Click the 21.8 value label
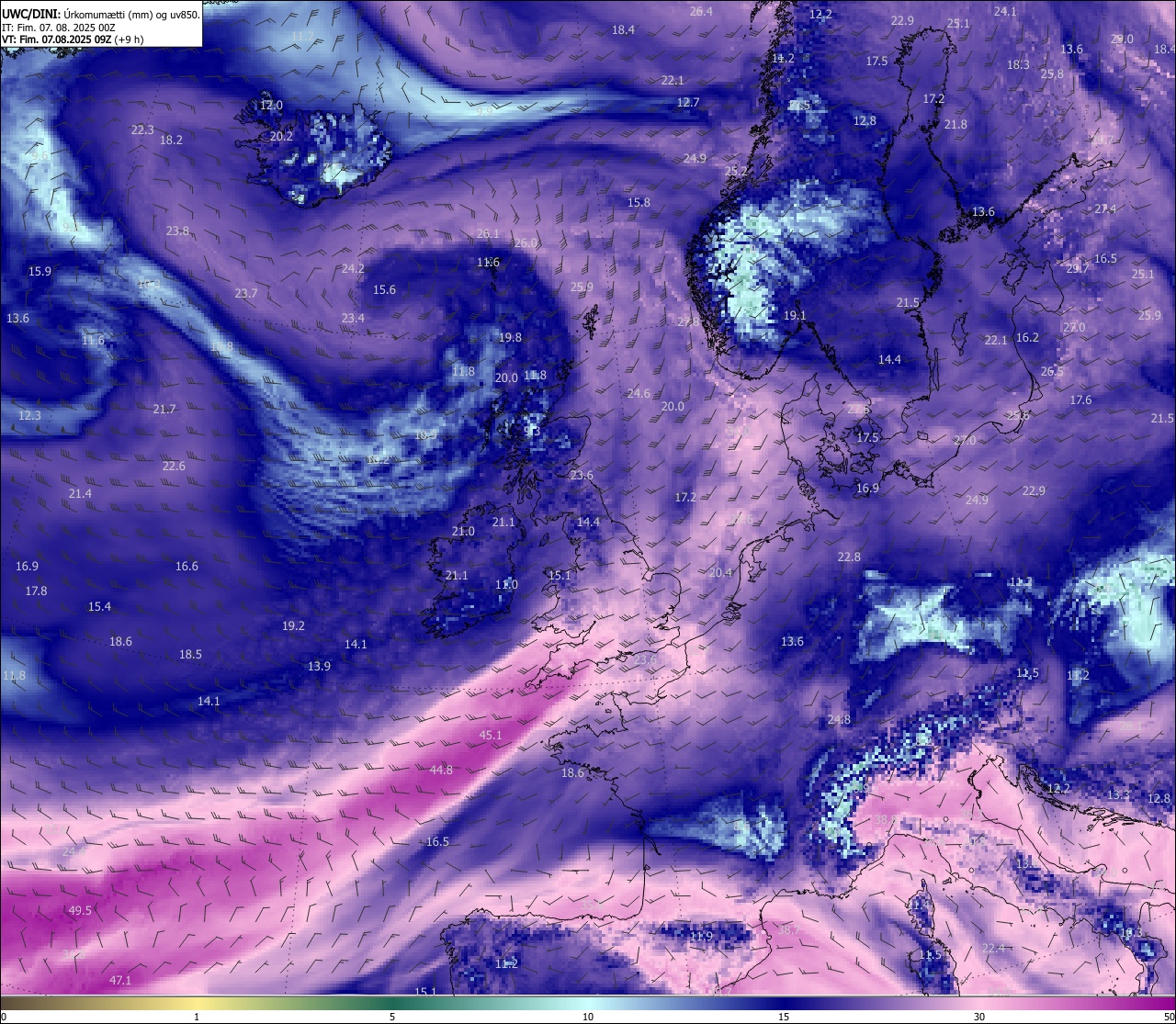 (x=955, y=124)
